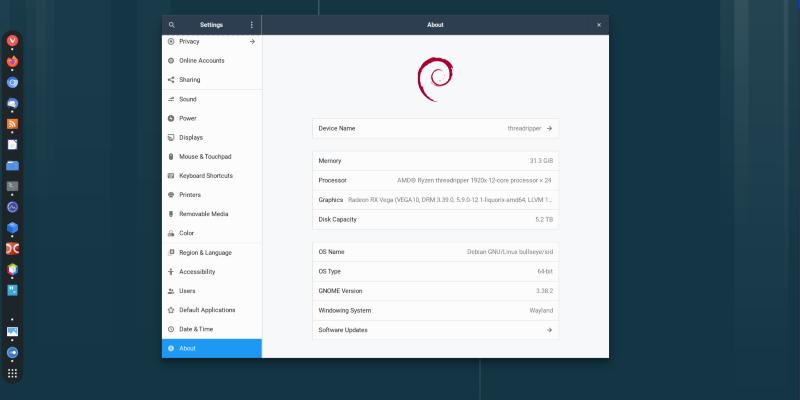Click the Printers icon in sidebar

(x=171, y=195)
